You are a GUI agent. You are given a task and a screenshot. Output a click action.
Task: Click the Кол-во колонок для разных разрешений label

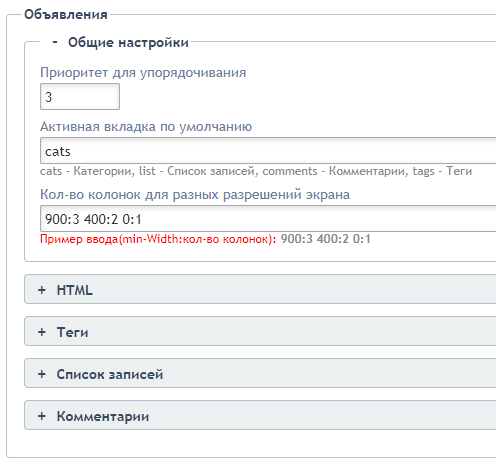[x=195, y=195]
